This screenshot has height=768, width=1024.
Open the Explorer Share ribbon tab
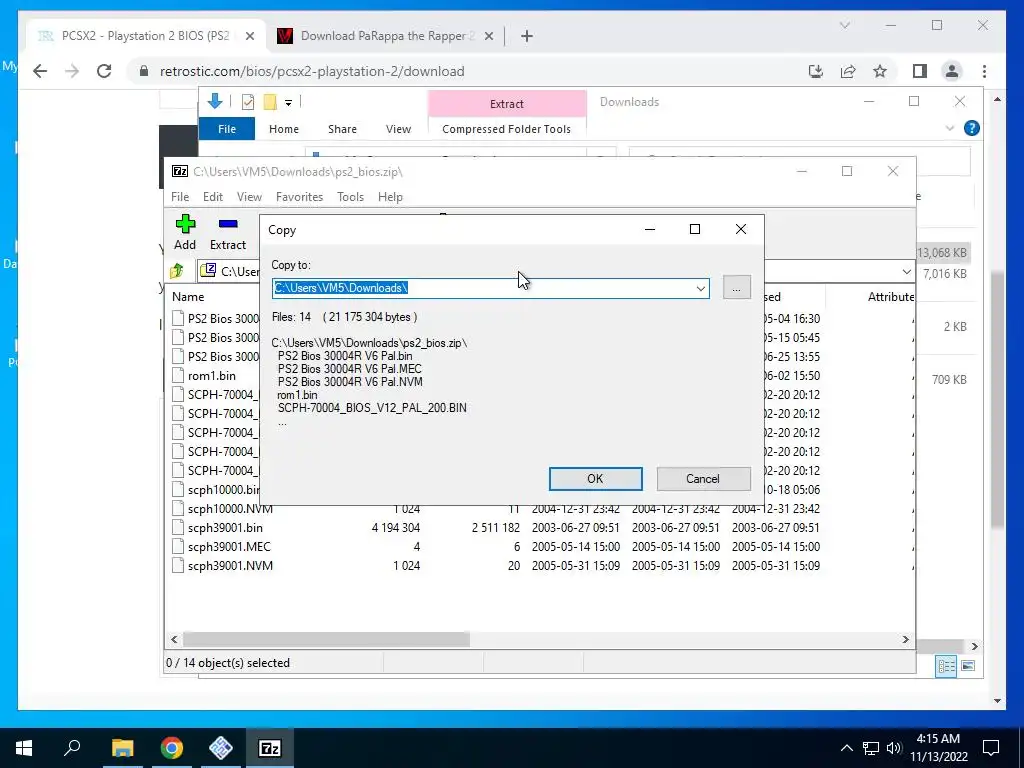[x=342, y=129]
